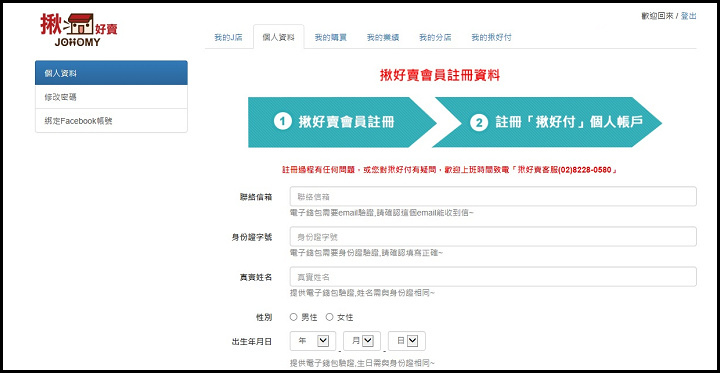Screen dimensions: 720x373
Task: Go to the 我的分店 tab
Action: pyautogui.click(x=435, y=38)
